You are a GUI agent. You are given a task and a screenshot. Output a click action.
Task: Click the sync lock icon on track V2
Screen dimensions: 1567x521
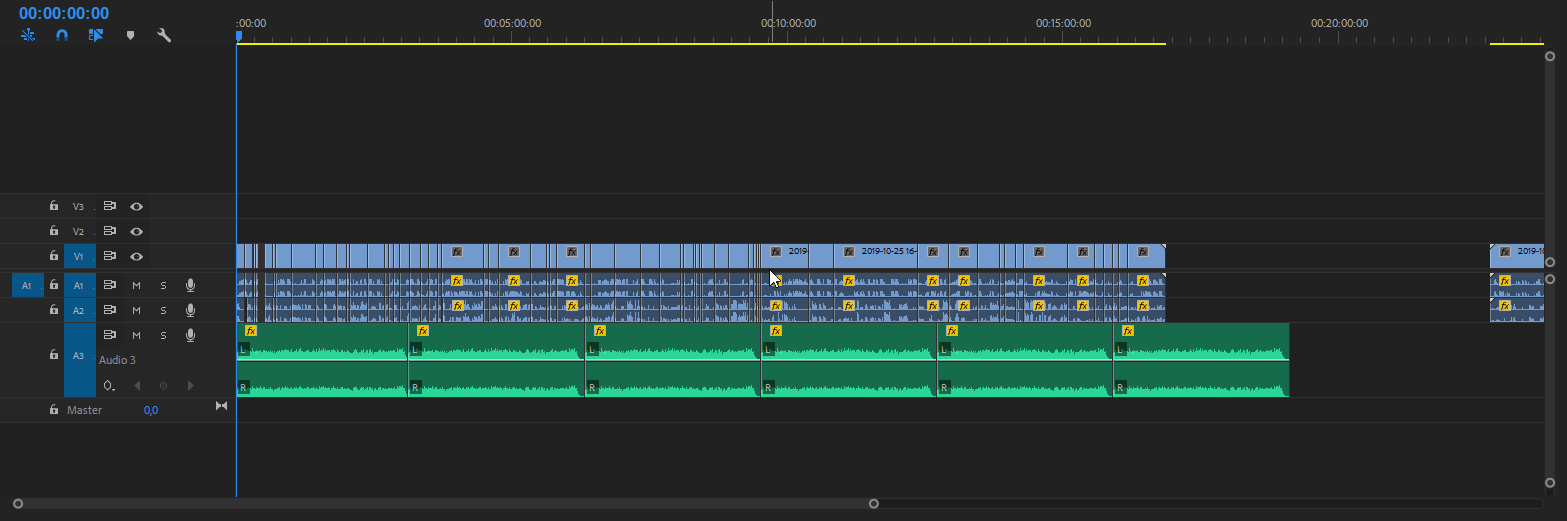pyautogui.click(x=111, y=231)
